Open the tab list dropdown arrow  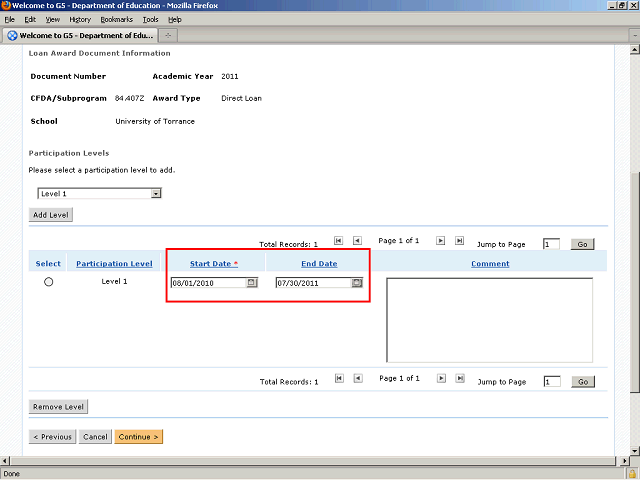635,36
